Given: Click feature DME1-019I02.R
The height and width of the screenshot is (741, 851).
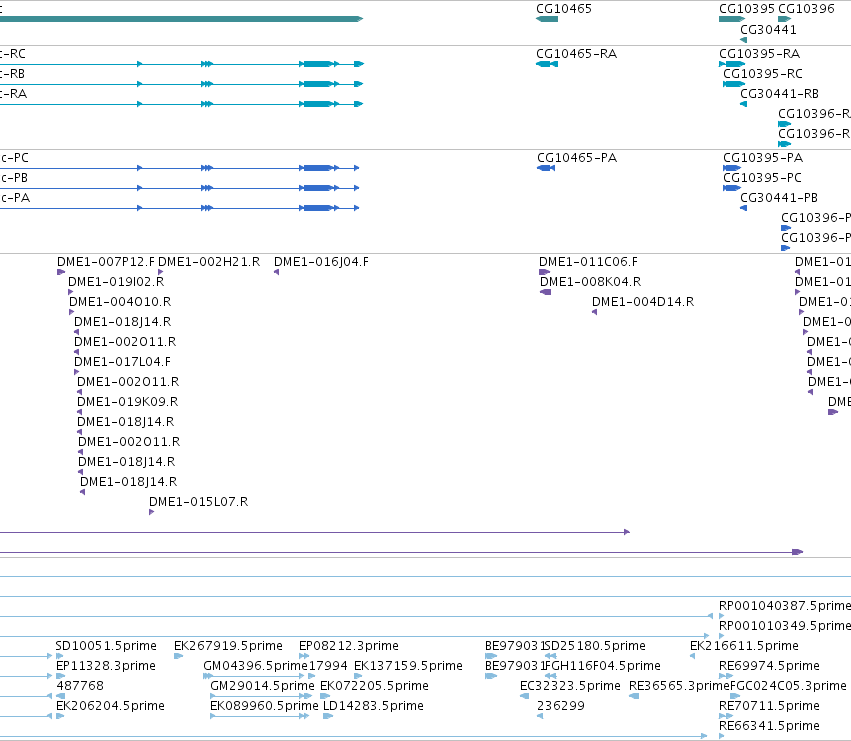Looking at the screenshot, I should pyautogui.click(x=116, y=282).
